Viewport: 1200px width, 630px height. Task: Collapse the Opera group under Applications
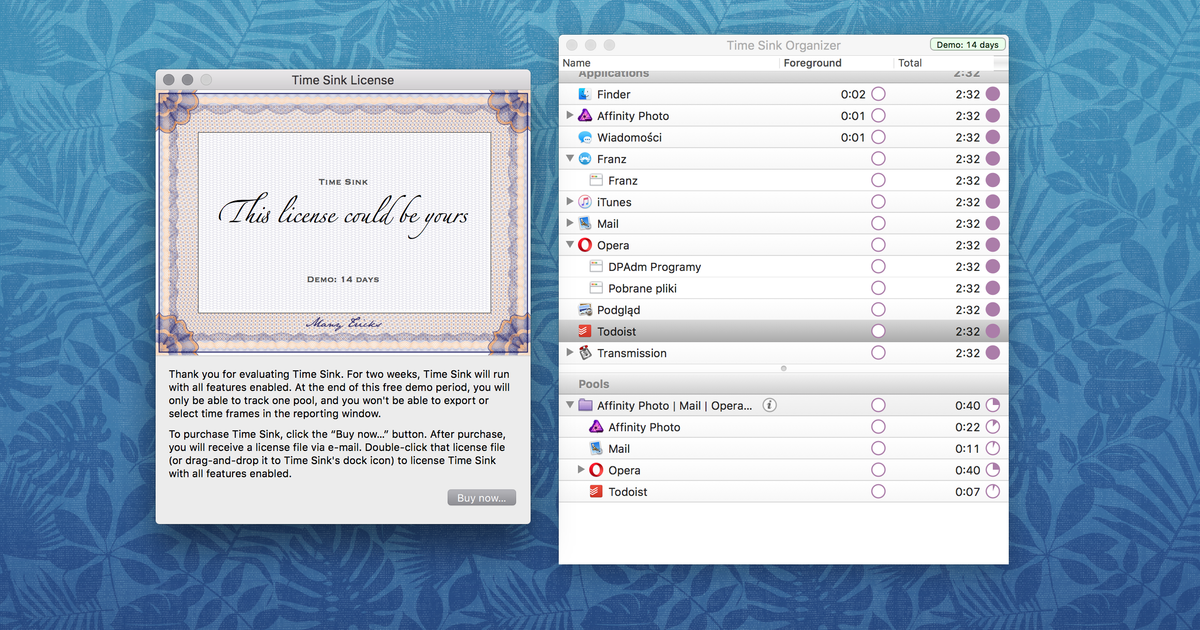click(x=570, y=245)
